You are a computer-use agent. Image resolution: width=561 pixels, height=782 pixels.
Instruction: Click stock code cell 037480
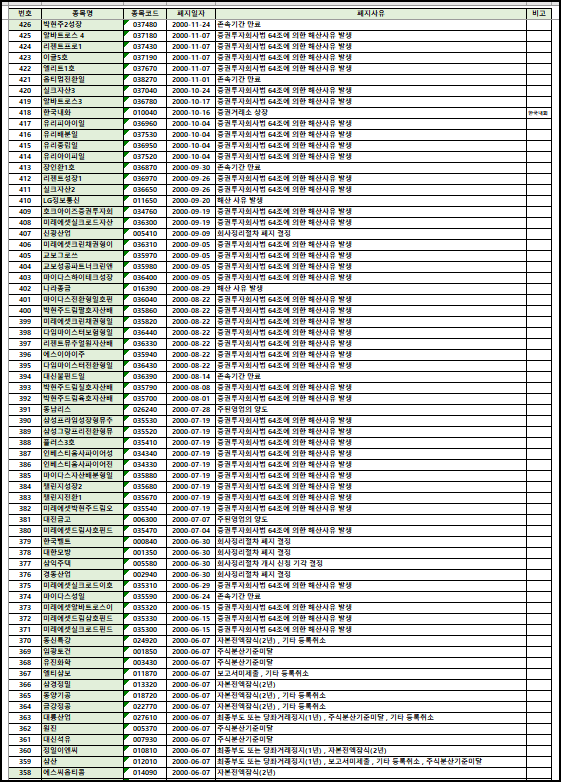click(x=145, y=24)
